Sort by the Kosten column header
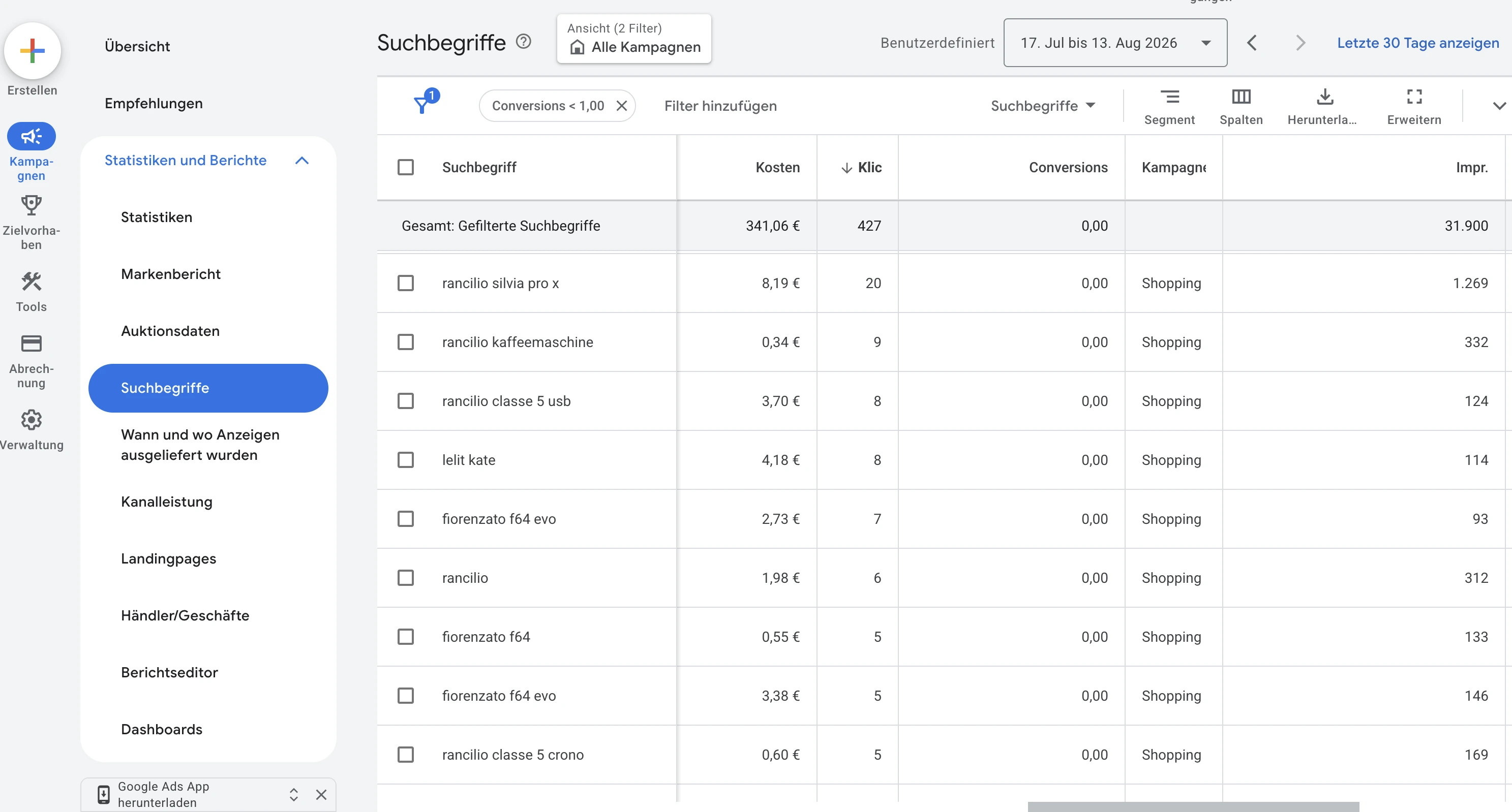The width and height of the screenshot is (1512, 812). click(778, 168)
